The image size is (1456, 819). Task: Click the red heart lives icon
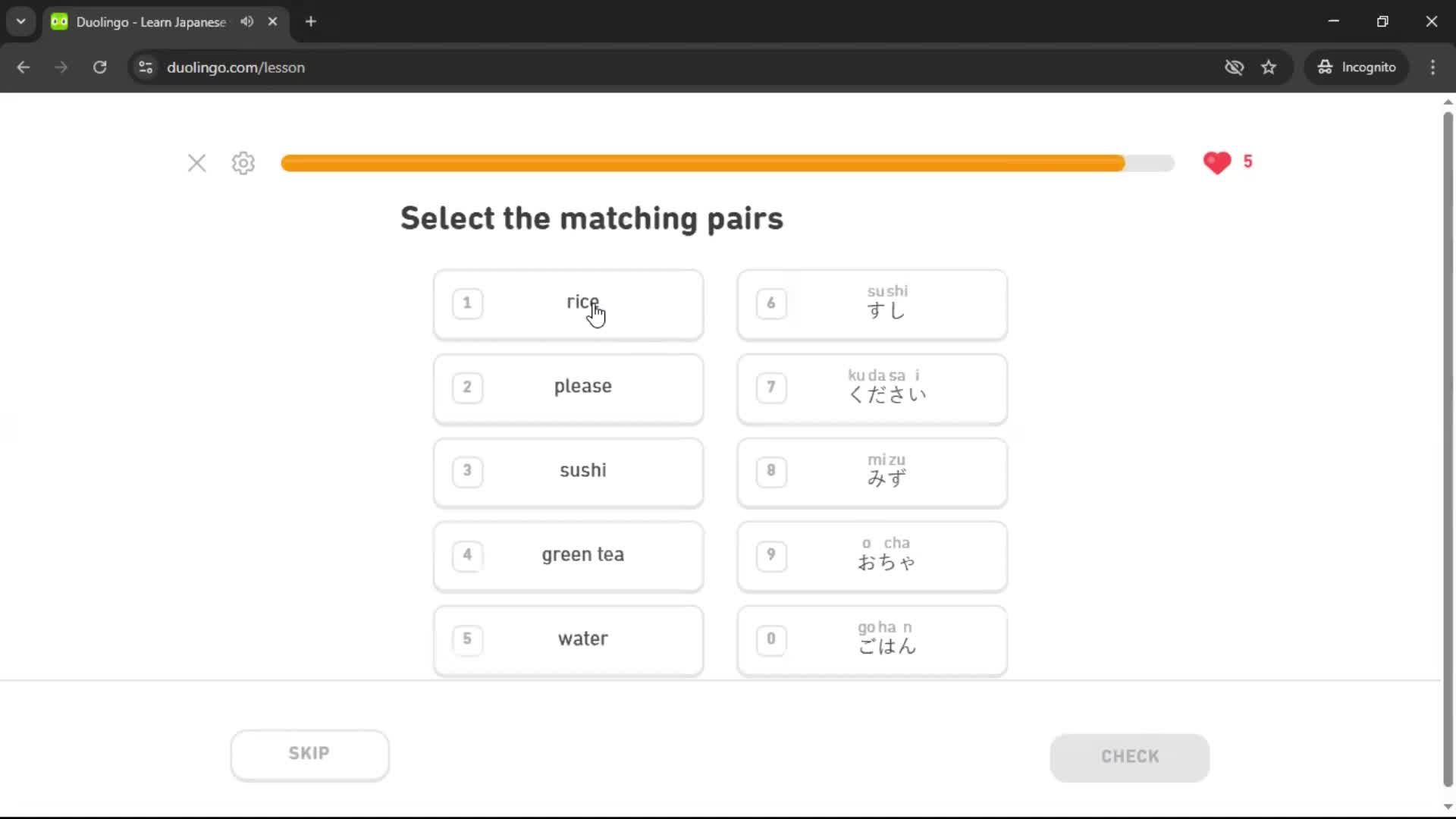point(1217,162)
